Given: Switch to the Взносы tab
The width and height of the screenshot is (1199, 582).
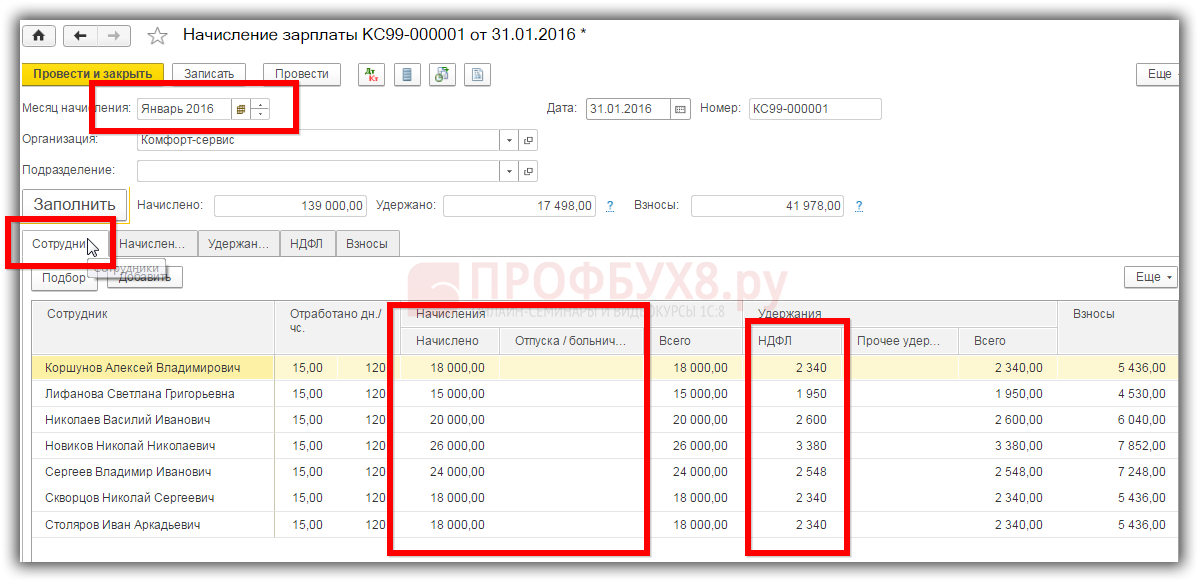Looking at the screenshot, I should pos(367,243).
